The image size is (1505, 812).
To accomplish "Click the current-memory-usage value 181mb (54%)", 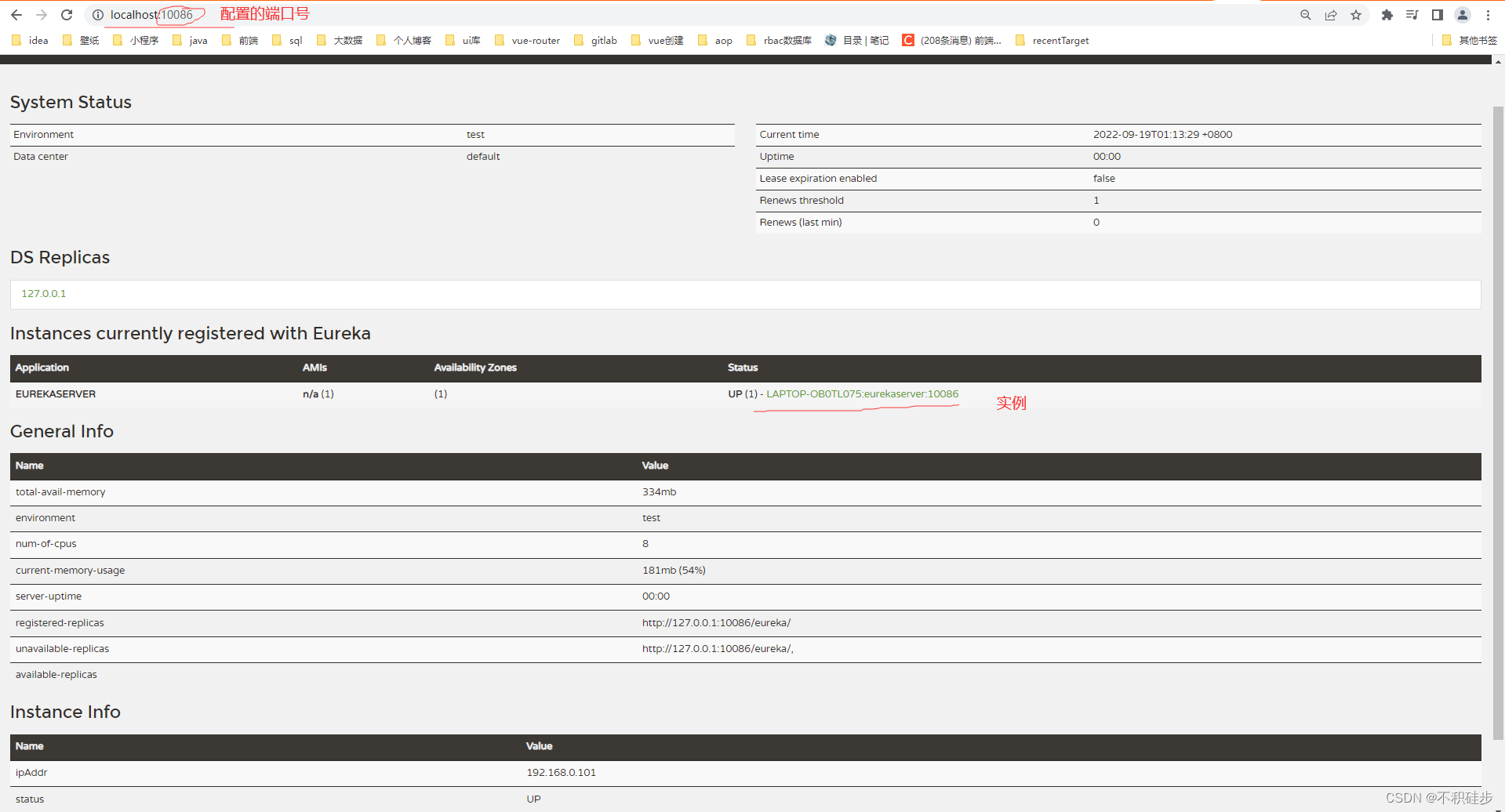I will (674, 571).
